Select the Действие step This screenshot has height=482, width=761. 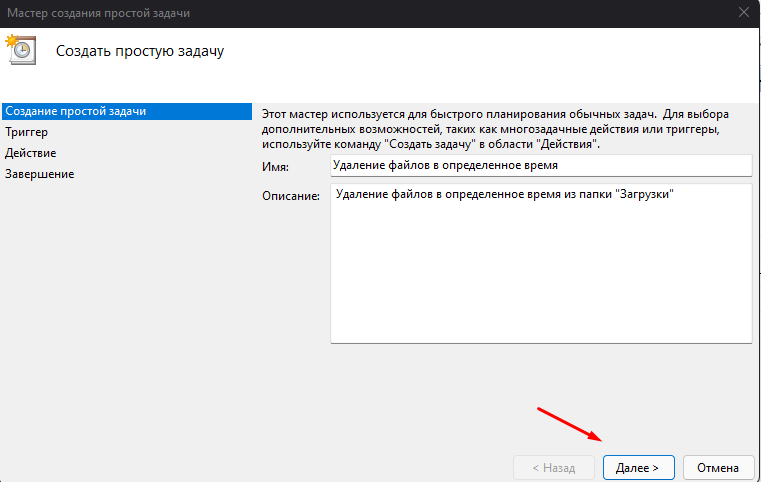(x=31, y=153)
